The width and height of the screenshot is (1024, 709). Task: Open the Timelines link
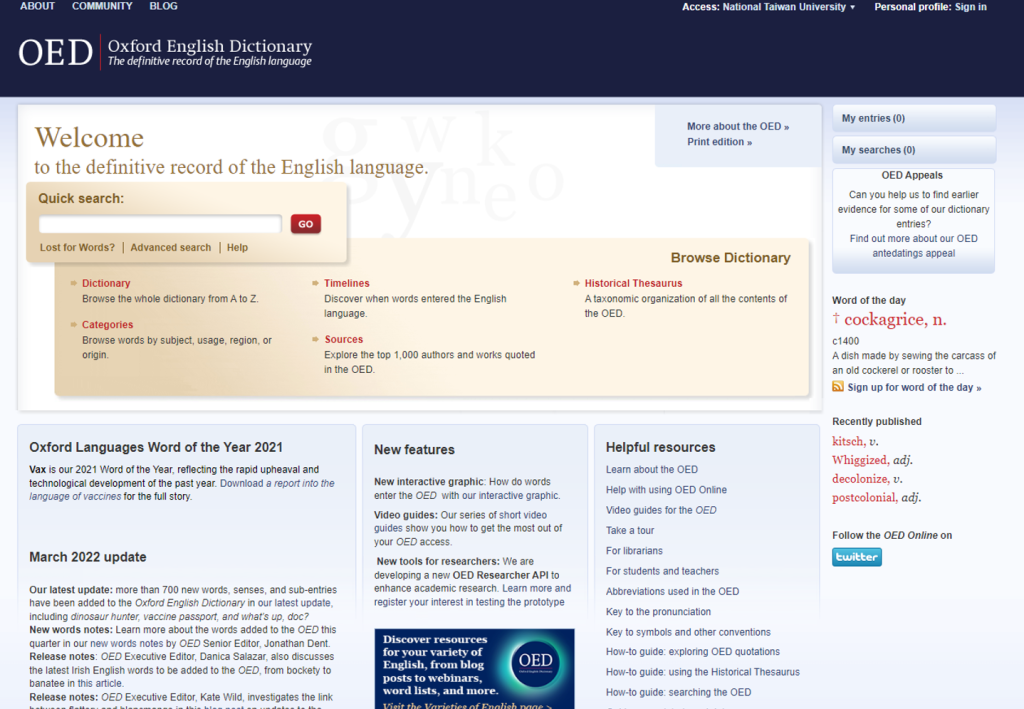click(347, 283)
